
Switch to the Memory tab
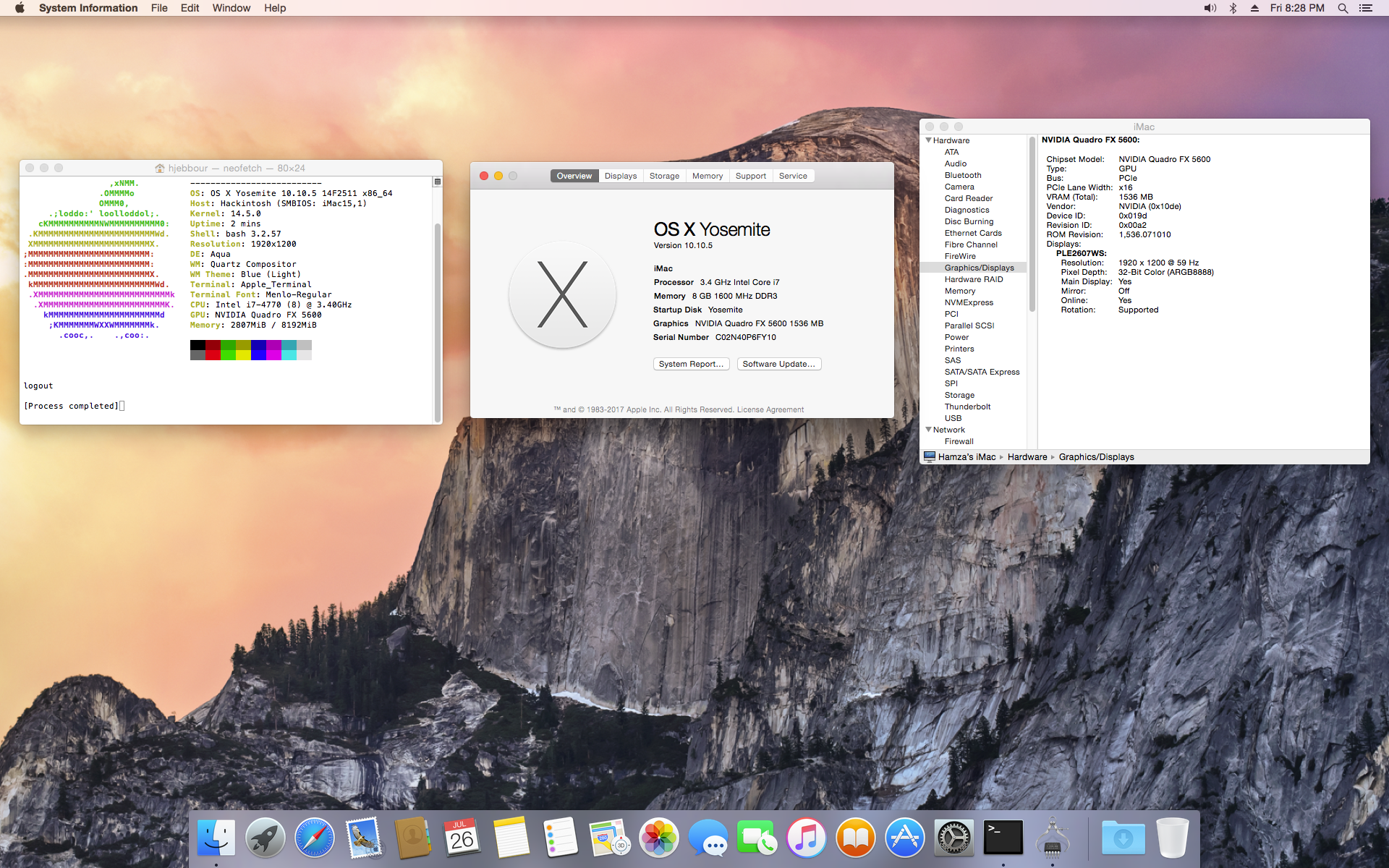[x=708, y=176]
